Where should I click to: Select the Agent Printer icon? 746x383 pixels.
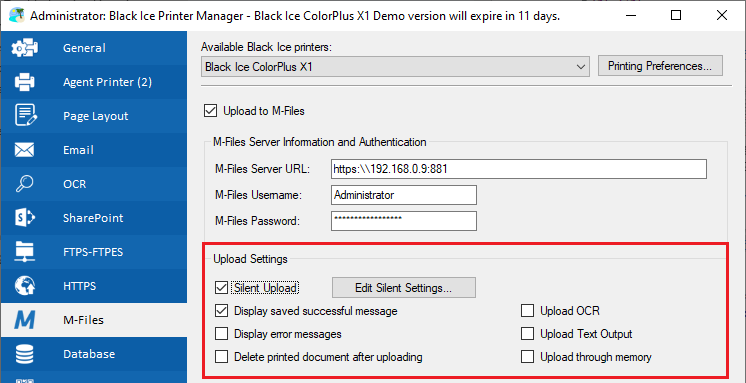[24, 82]
